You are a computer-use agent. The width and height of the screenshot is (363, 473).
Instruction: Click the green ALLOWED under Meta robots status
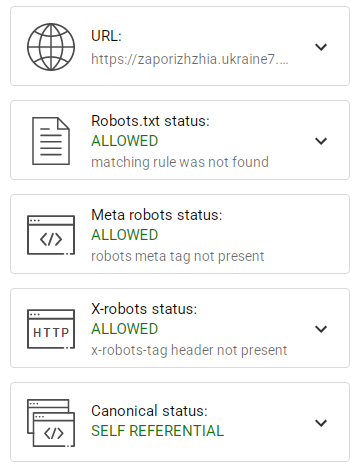point(125,235)
